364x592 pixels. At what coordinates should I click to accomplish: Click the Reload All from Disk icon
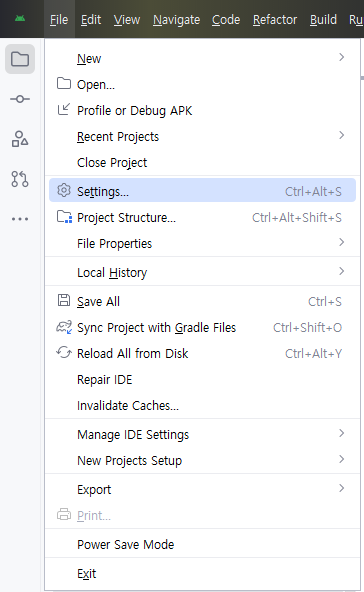pos(64,353)
